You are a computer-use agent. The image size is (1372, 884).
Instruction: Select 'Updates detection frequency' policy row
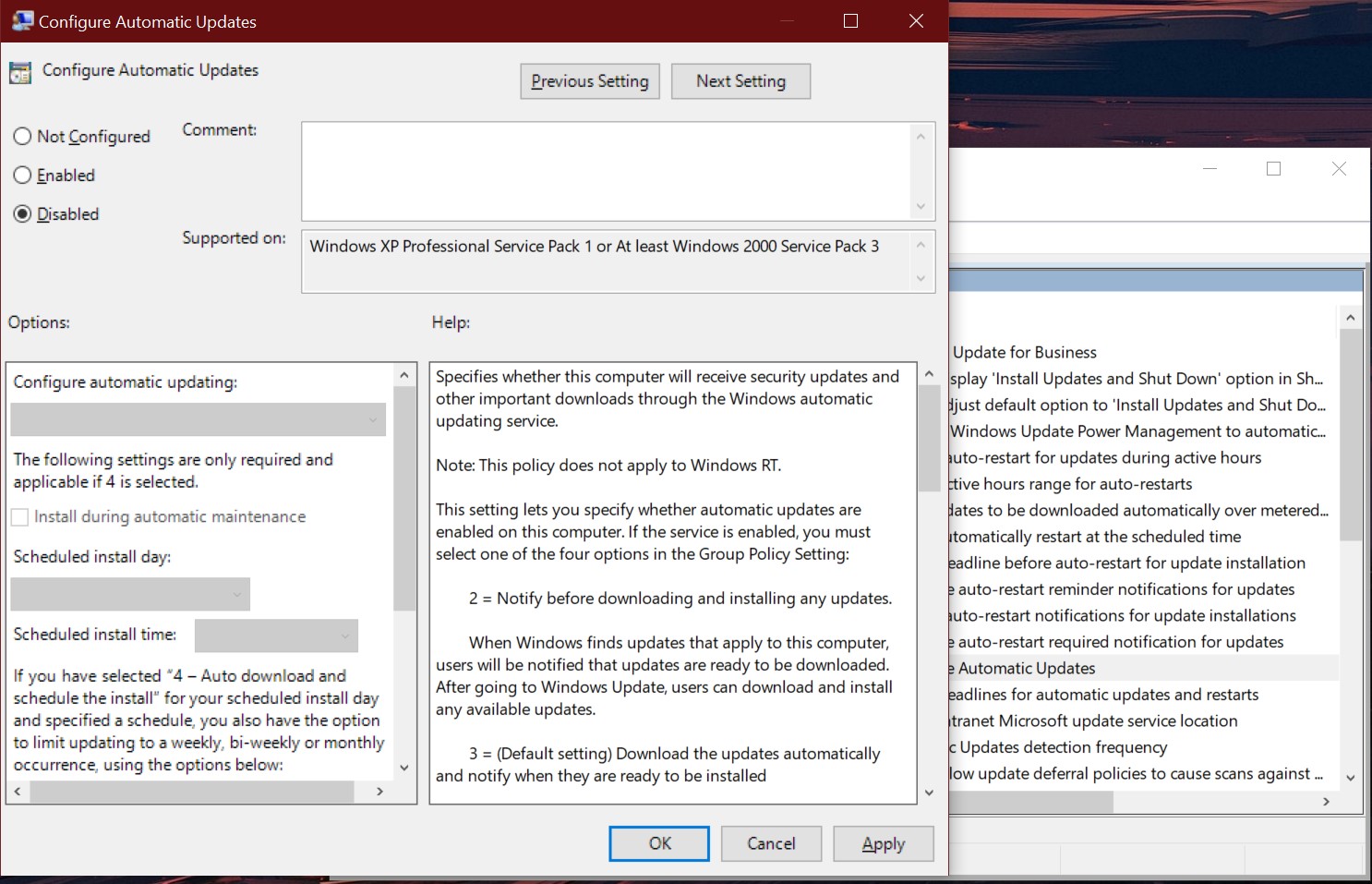coord(1058,747)
